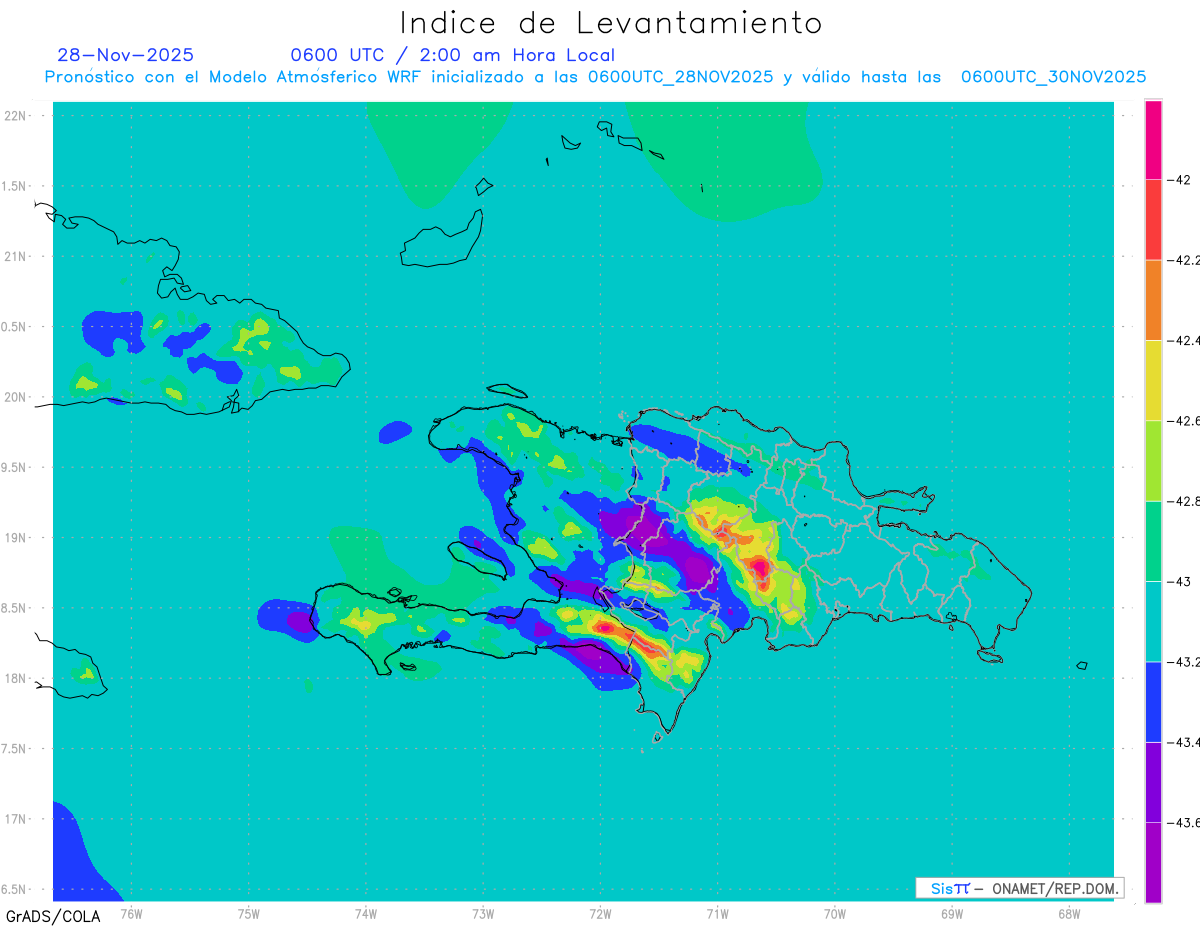Click the '17N' latitude label

[15, 819]
